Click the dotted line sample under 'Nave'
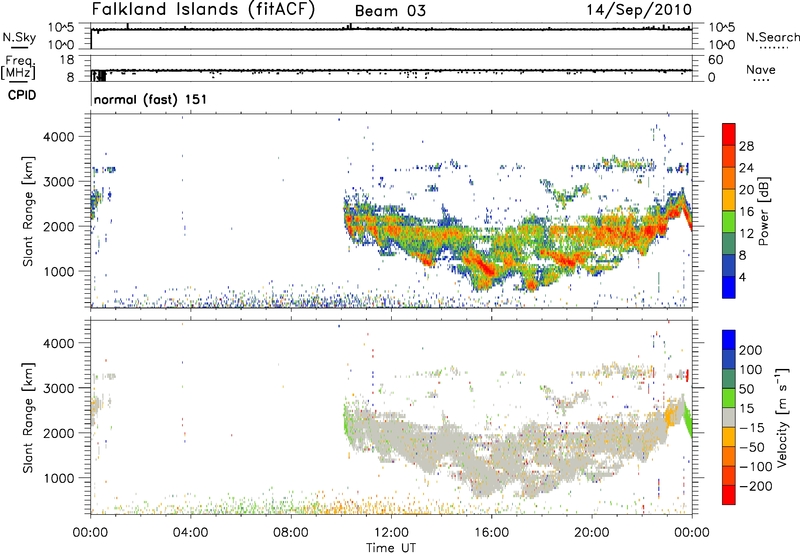 pyautogui.click(x=761, y=80)
